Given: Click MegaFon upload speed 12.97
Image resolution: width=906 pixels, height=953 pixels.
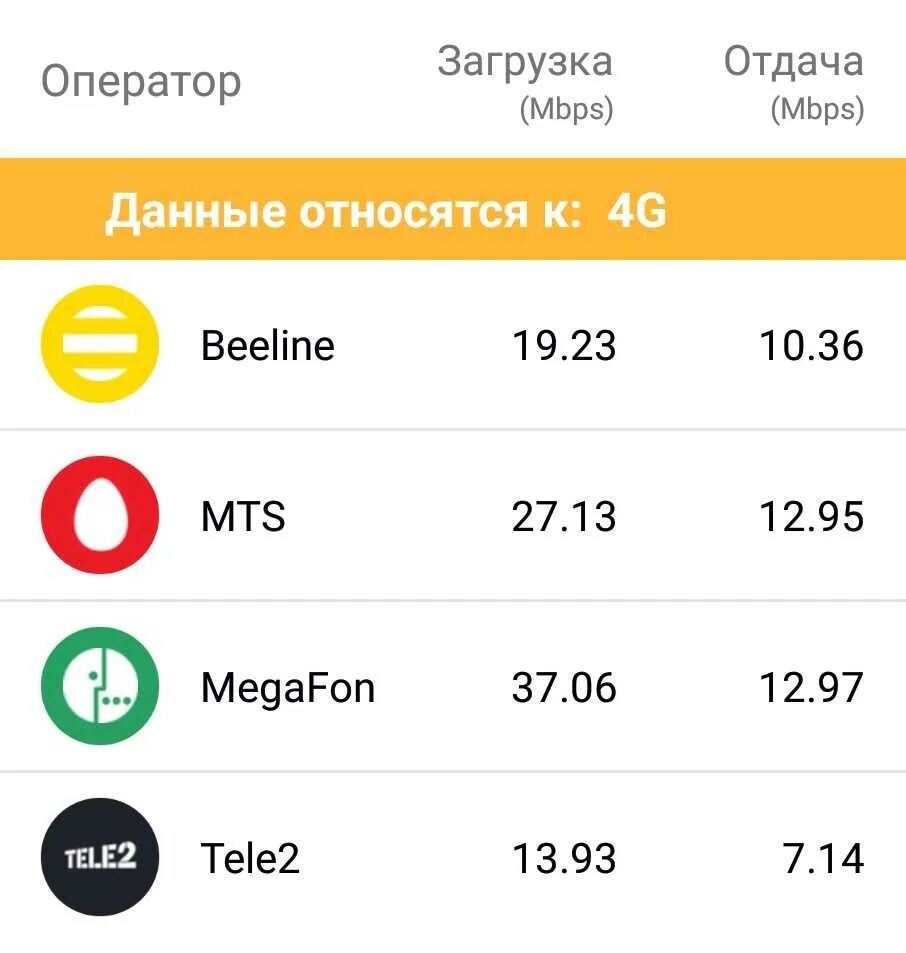Looking at the screenshot, I should click(x=811, y=687).
